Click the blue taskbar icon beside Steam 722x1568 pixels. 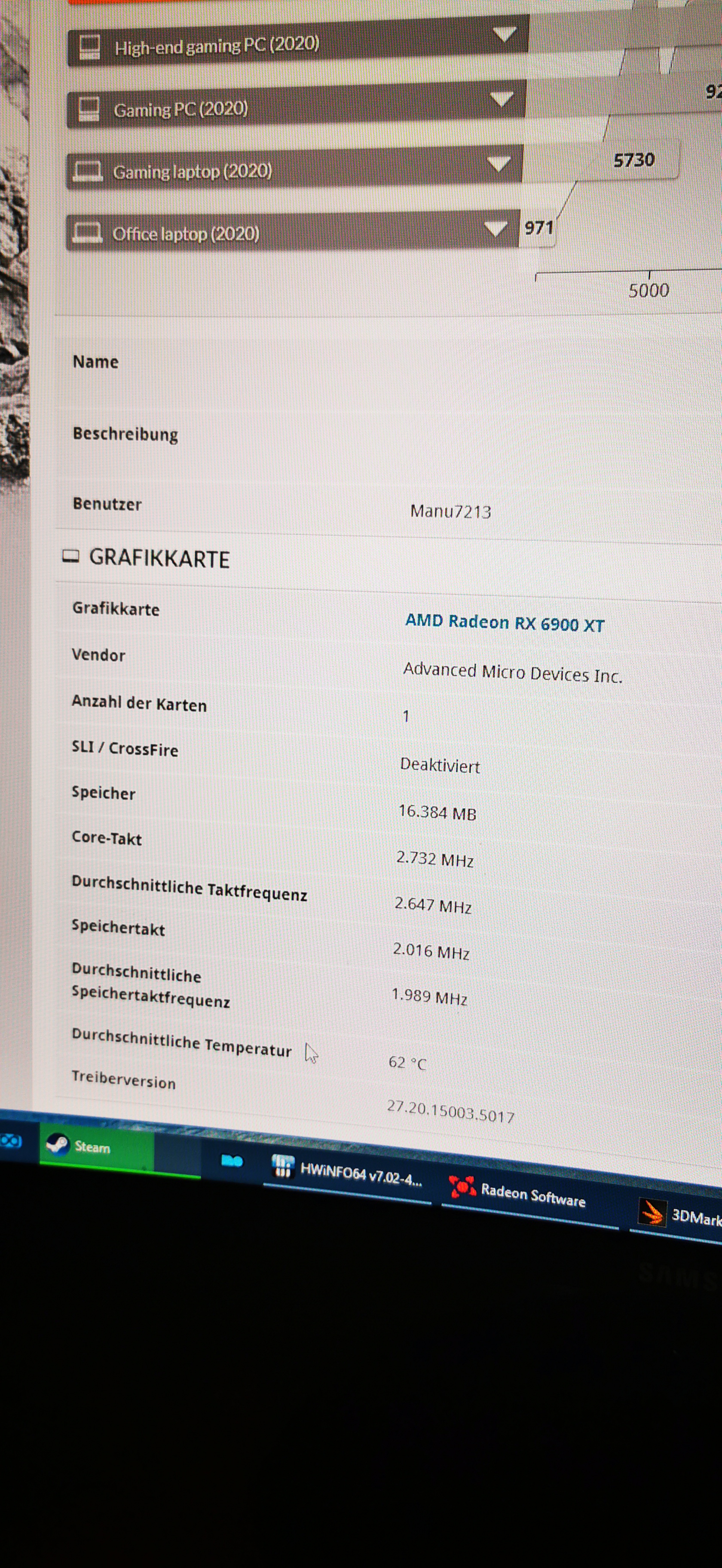click(232, 1161)
